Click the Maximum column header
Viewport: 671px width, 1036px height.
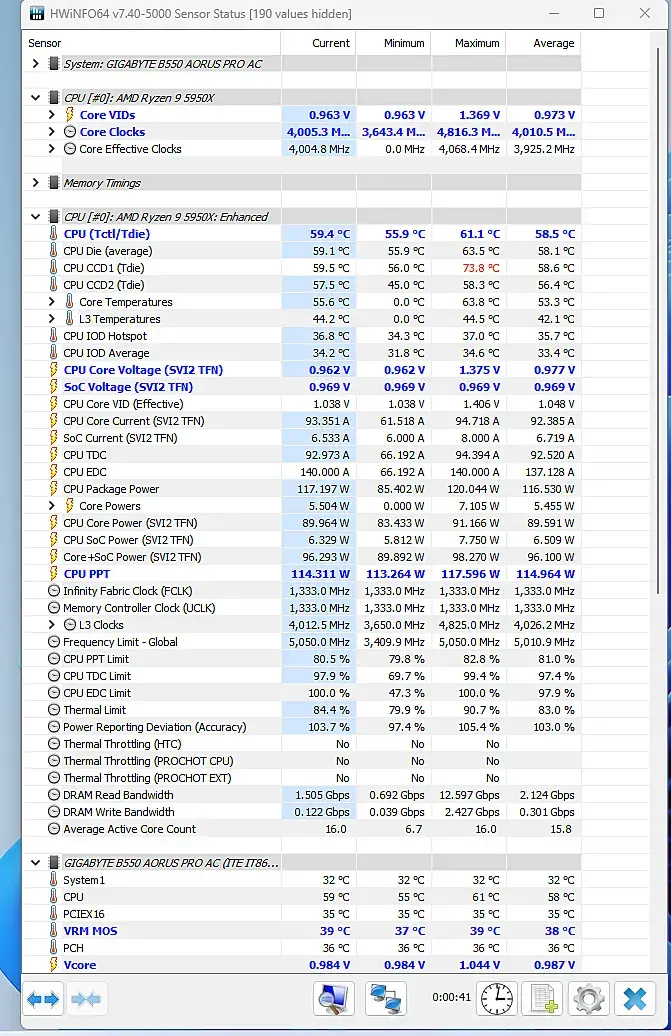469,43
